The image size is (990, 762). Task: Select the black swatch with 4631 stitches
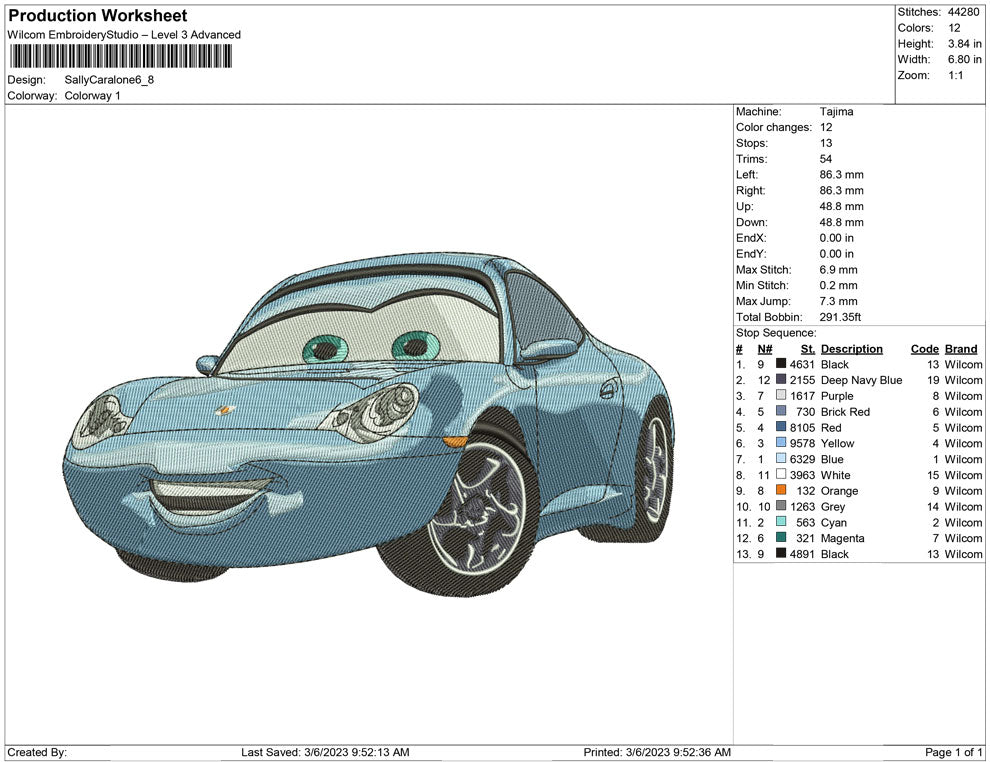[781, 365]
